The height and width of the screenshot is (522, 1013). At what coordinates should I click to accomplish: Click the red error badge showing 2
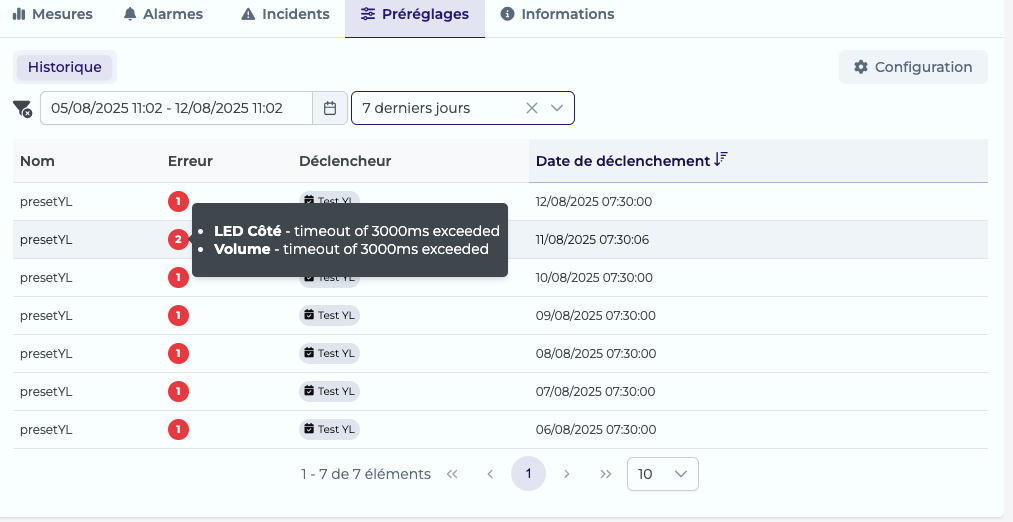(178, 240)
